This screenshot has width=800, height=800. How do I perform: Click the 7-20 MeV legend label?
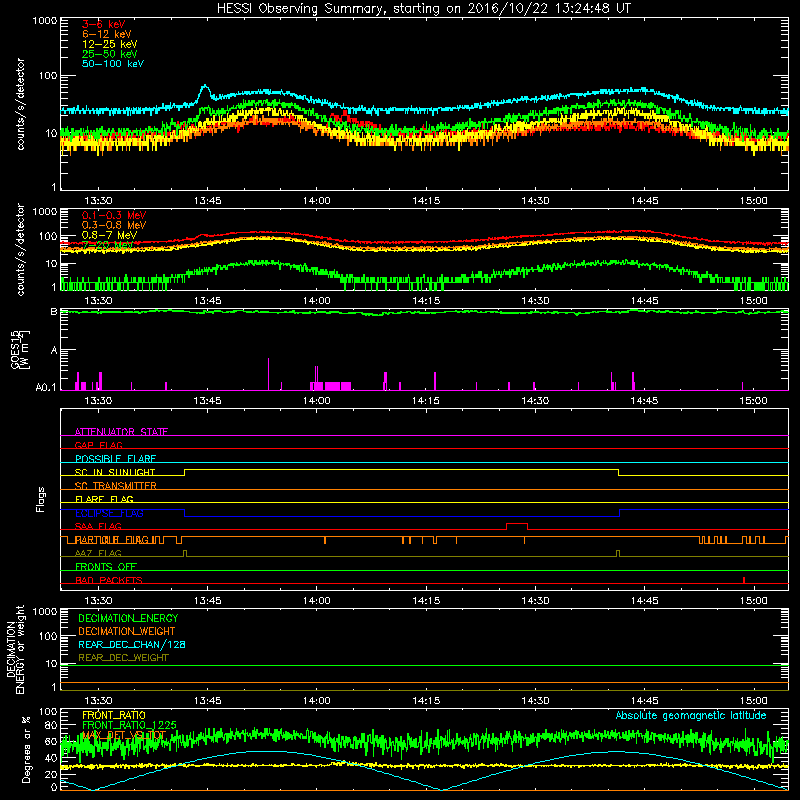click(107, 245)
